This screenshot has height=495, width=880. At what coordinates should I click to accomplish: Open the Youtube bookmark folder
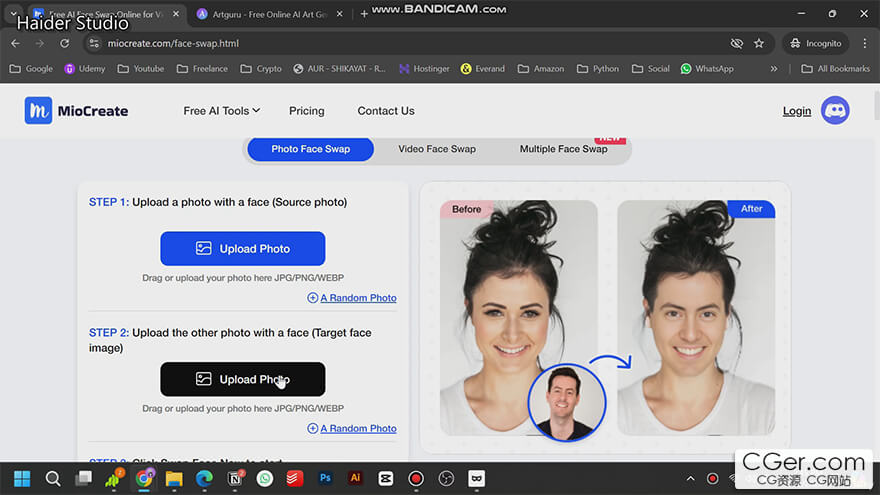(141, 68)
